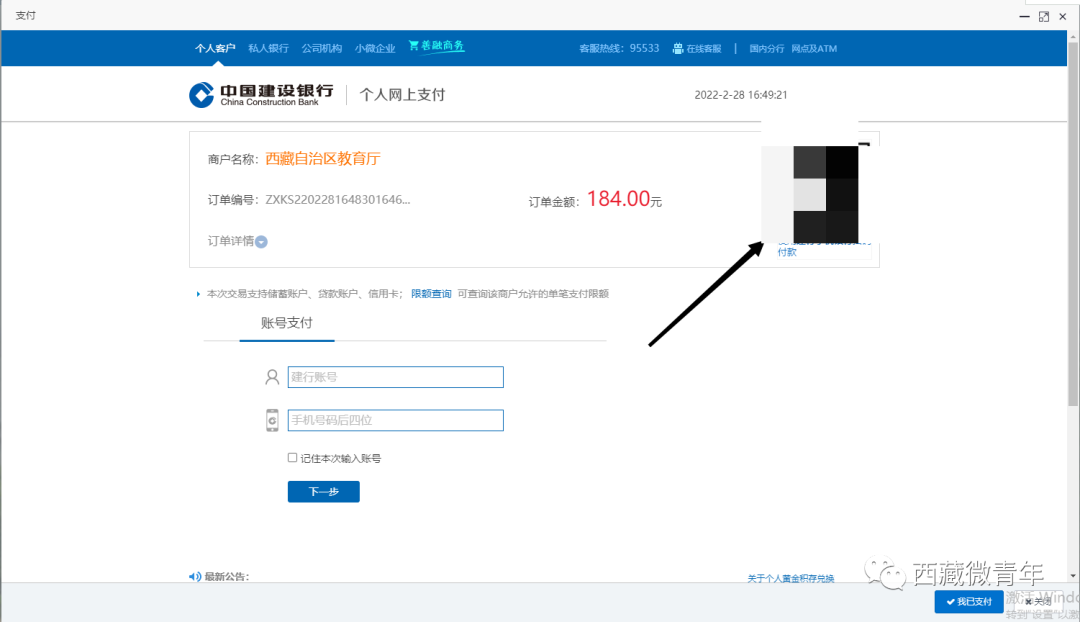Focus the 手机号码后四位 input field
Image resolution: width=1080 pixels, height=622 pixels.
coord(395,420)
